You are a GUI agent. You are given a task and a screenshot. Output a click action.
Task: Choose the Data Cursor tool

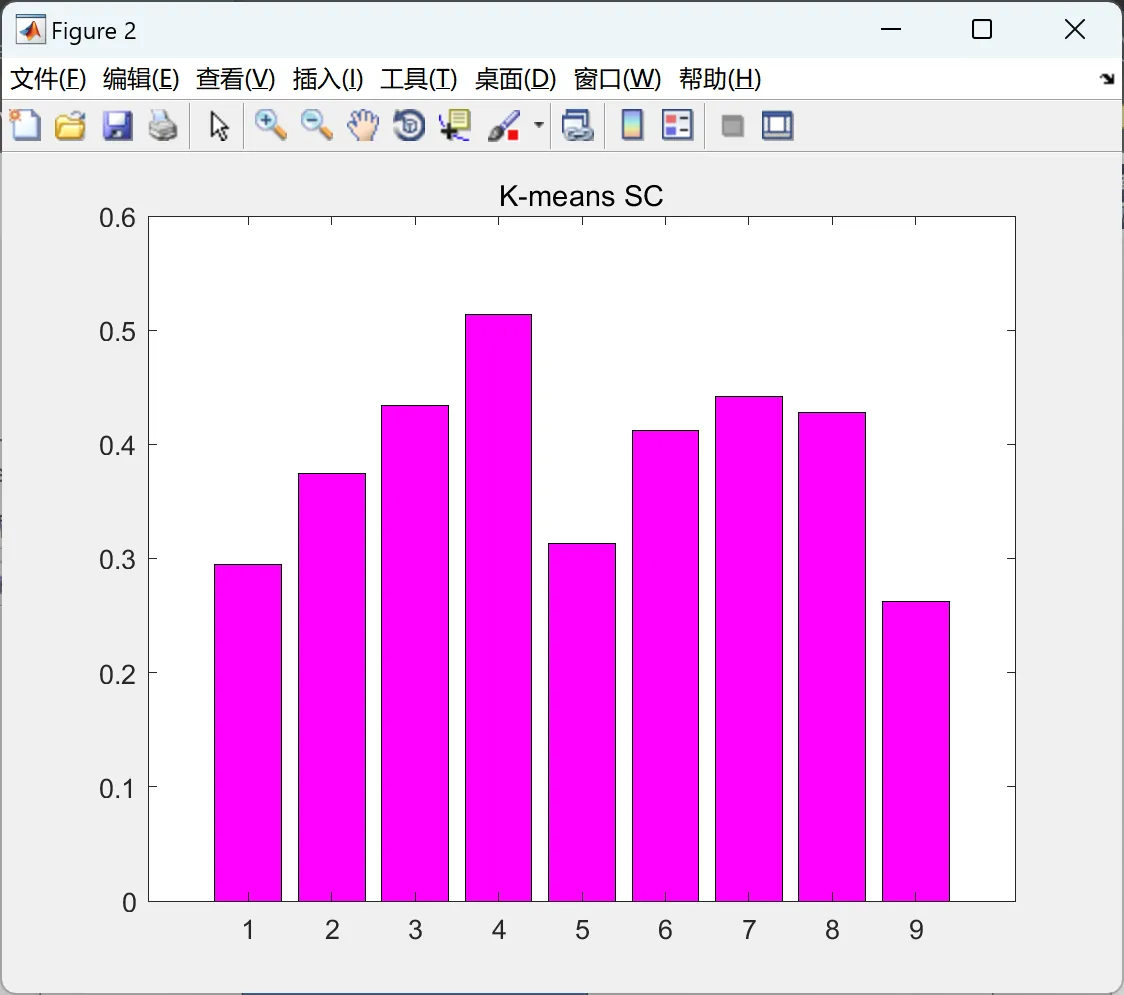point(455,125)
